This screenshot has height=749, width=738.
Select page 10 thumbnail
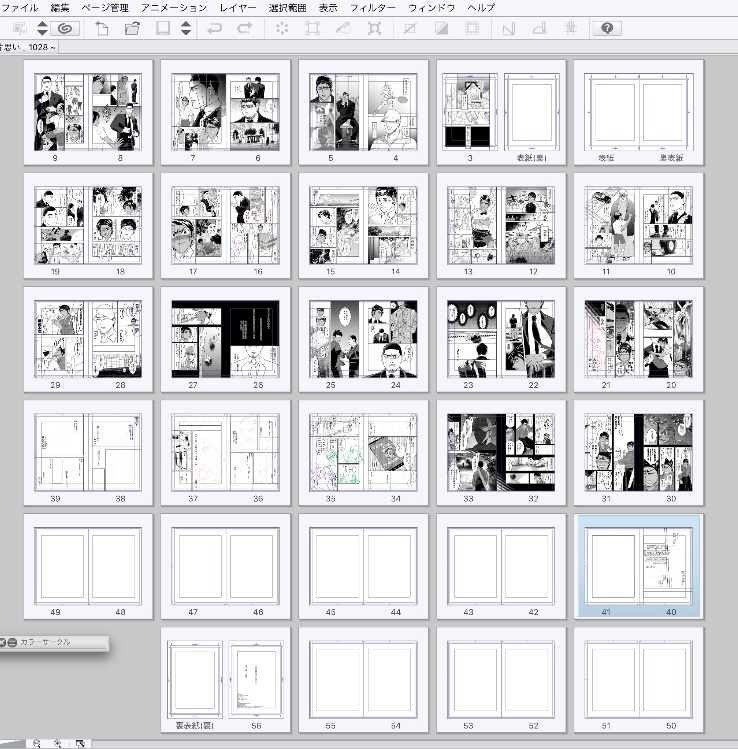pyautogui.click(x=666, y=225)
